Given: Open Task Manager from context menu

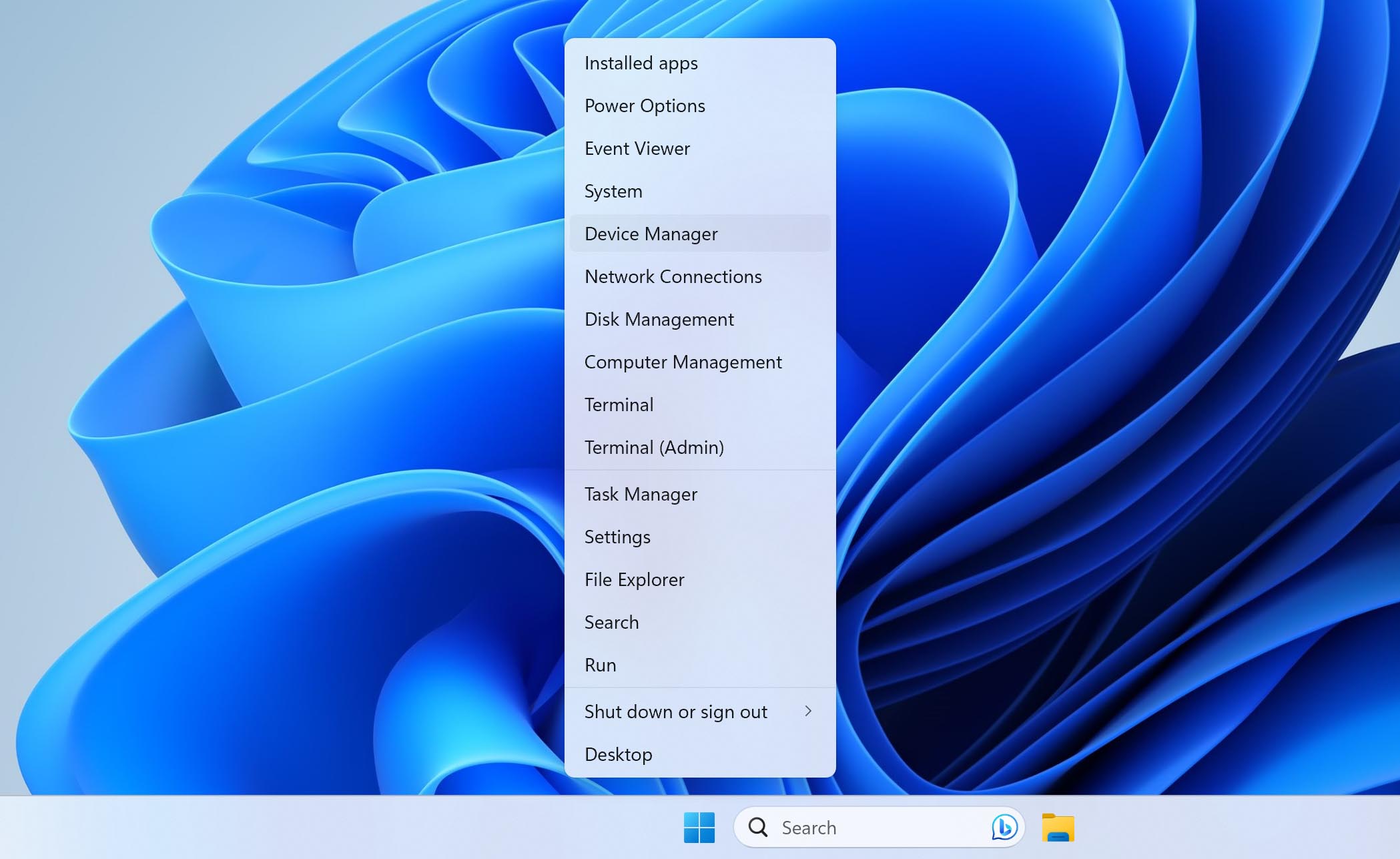Looking at the screenshot, I should pyautogui.click(x=640, y=493).
